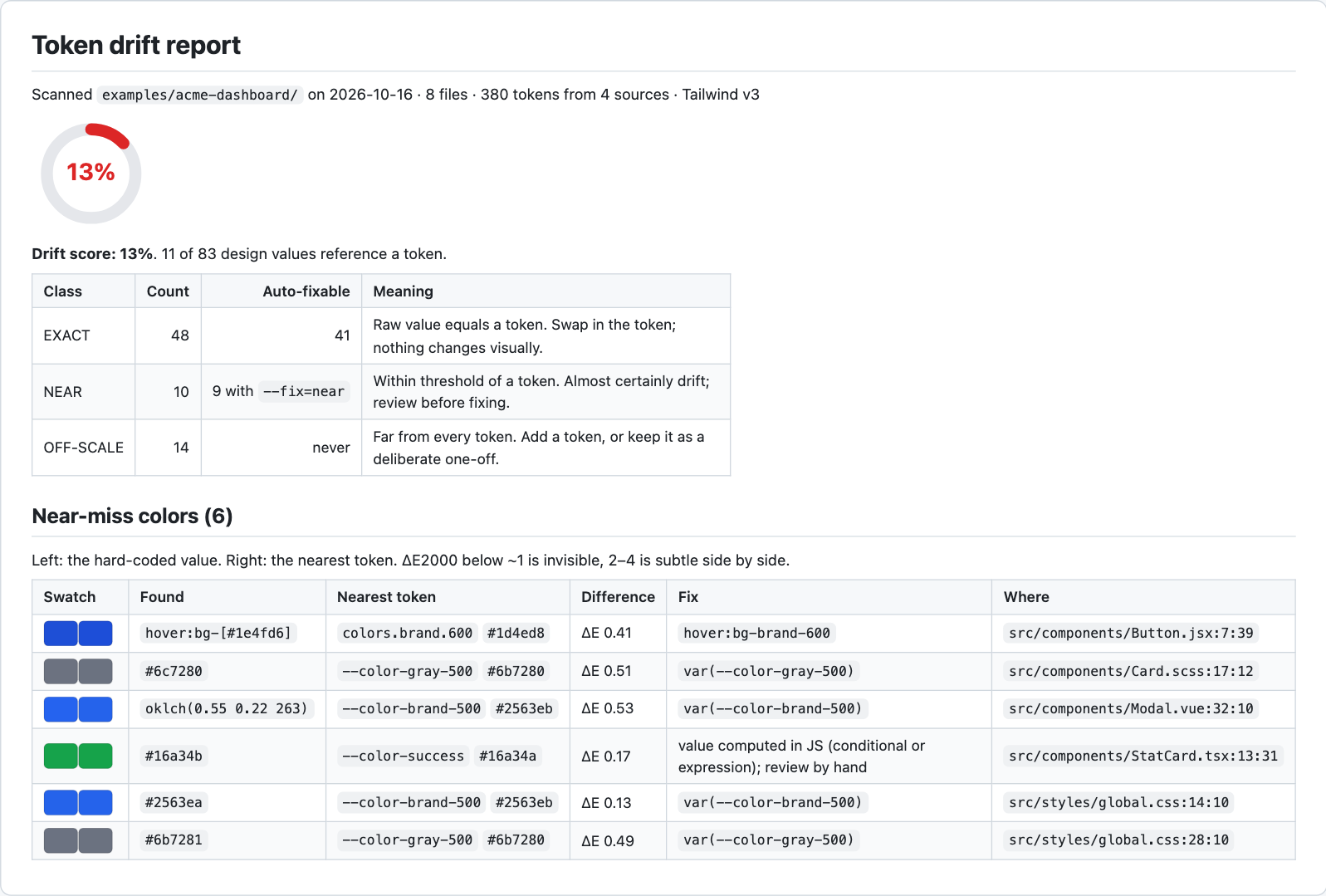Click the OFF-SCALE class cell
The width and height of the screenshot is (1326, 896).
pyautogui.click(x=83, y=448)
